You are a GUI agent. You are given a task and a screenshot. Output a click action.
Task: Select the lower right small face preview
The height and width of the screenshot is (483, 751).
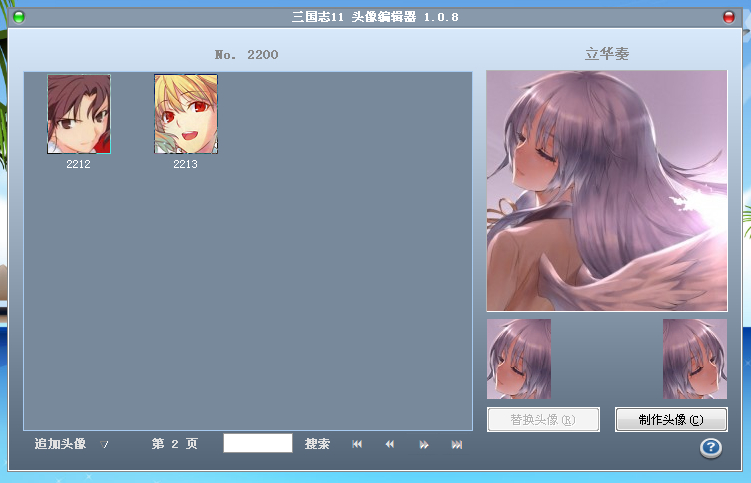click(695, 359)
